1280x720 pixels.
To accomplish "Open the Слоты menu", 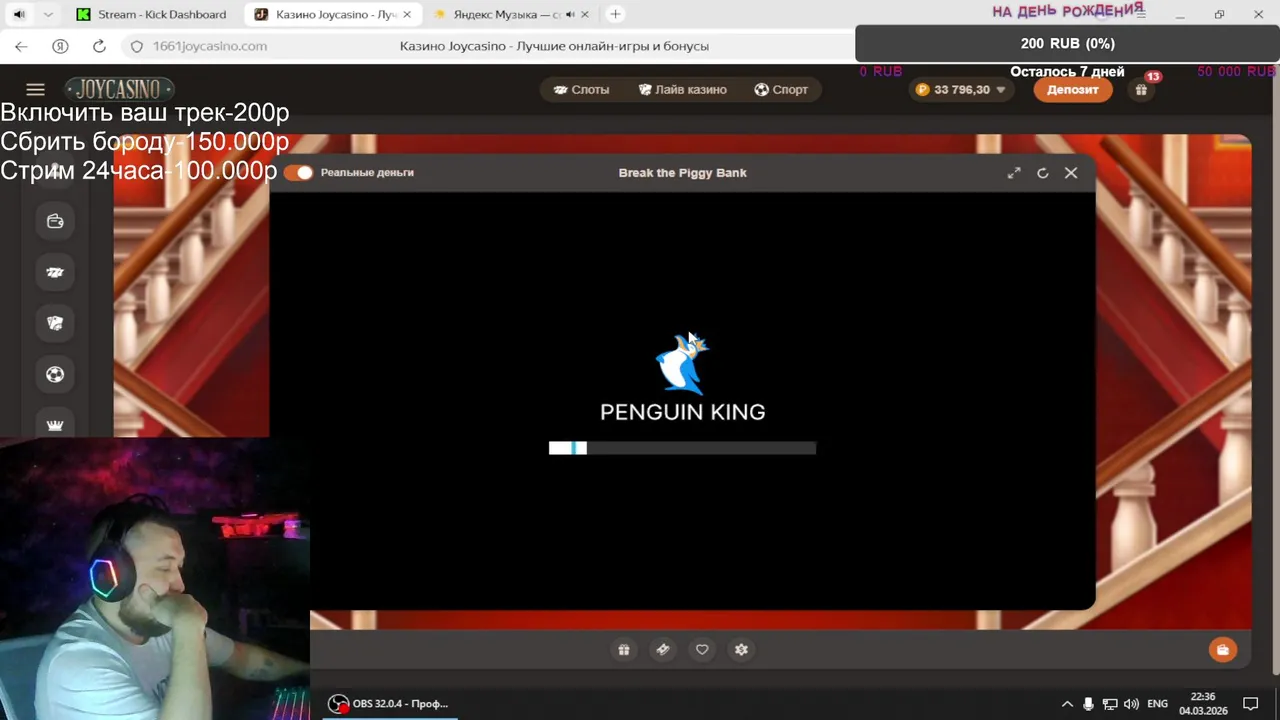I will (581, 90).
